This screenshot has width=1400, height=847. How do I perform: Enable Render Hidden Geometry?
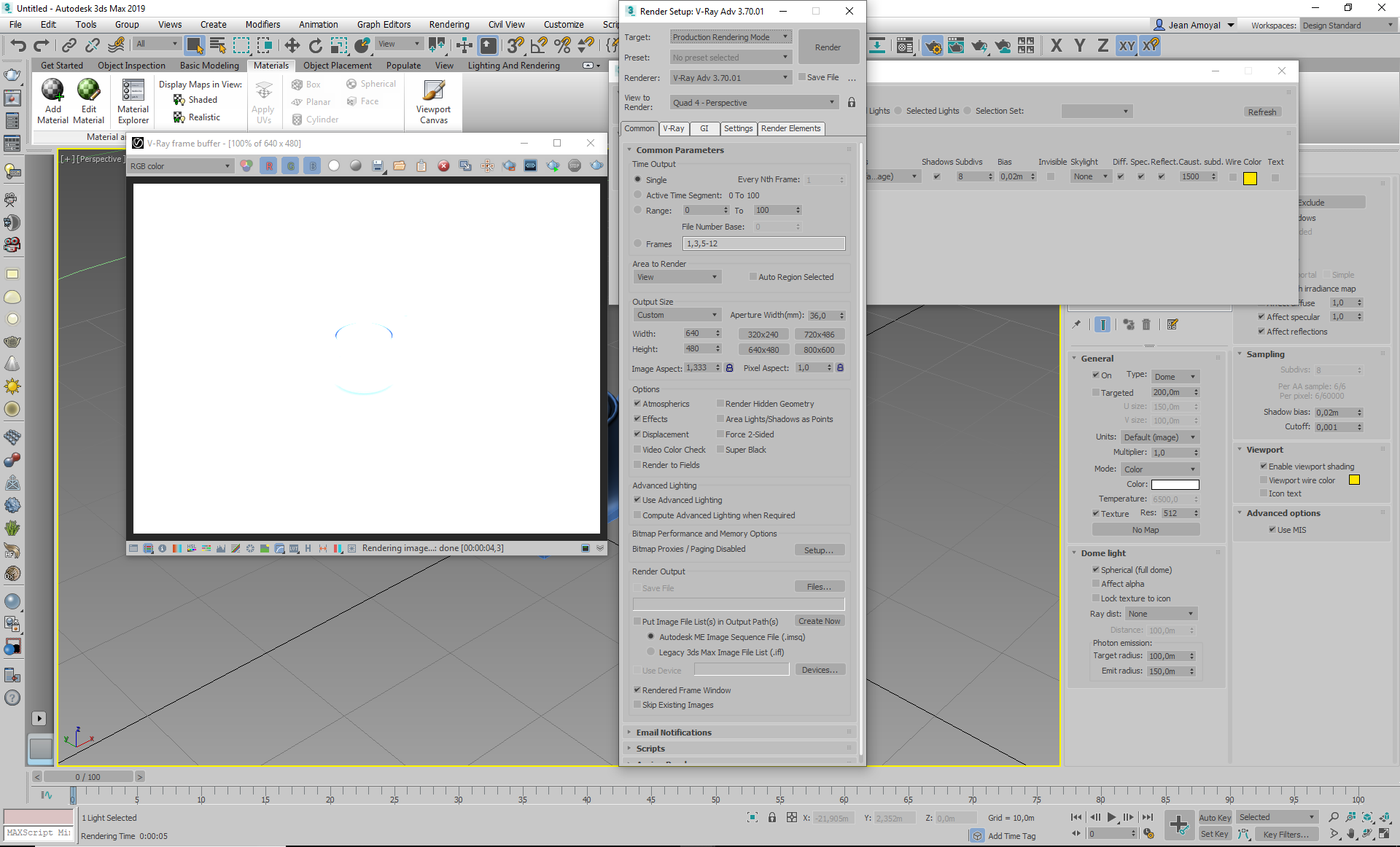(x=720, y=403)
